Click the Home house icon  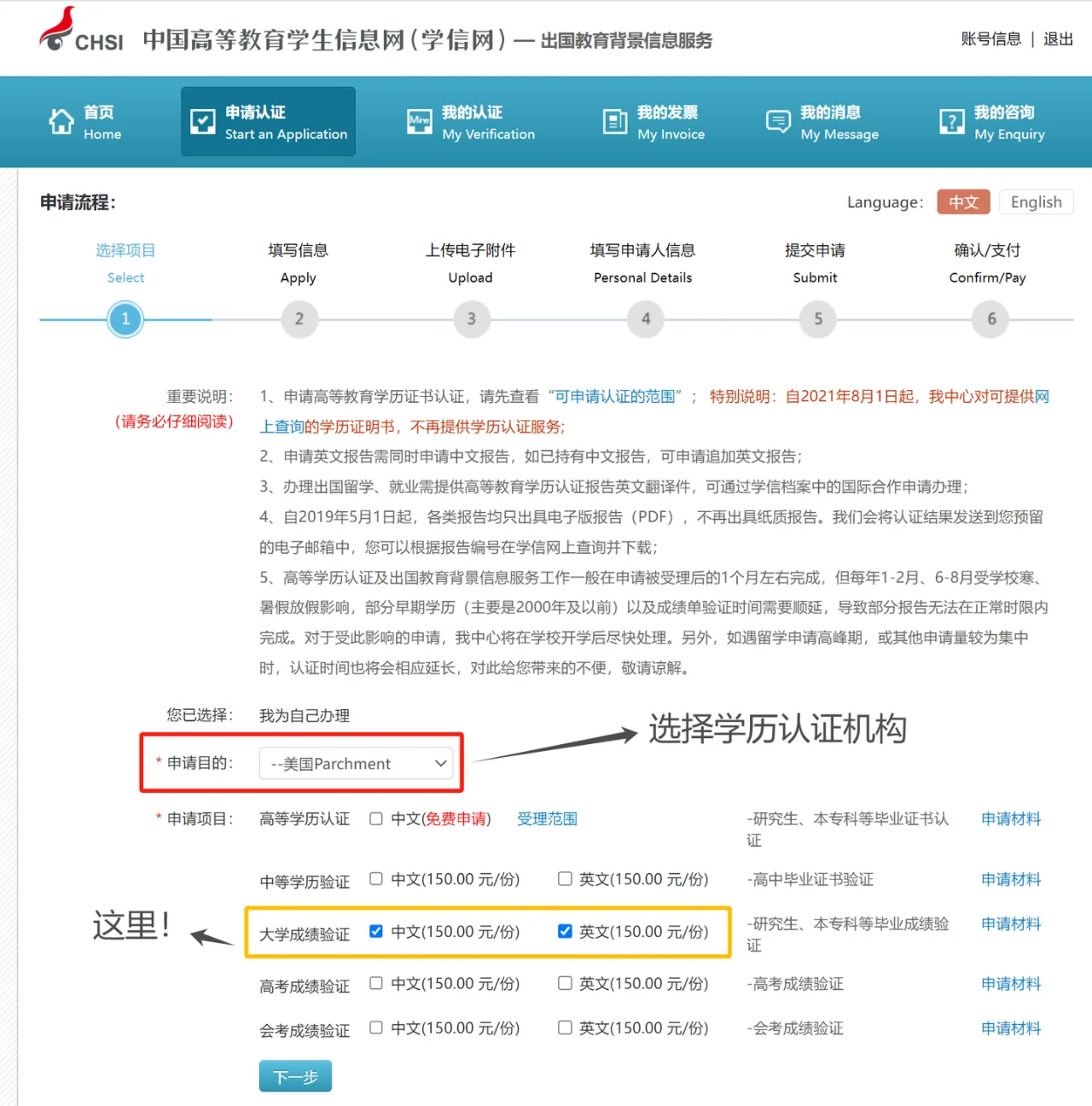pos(61,122)
